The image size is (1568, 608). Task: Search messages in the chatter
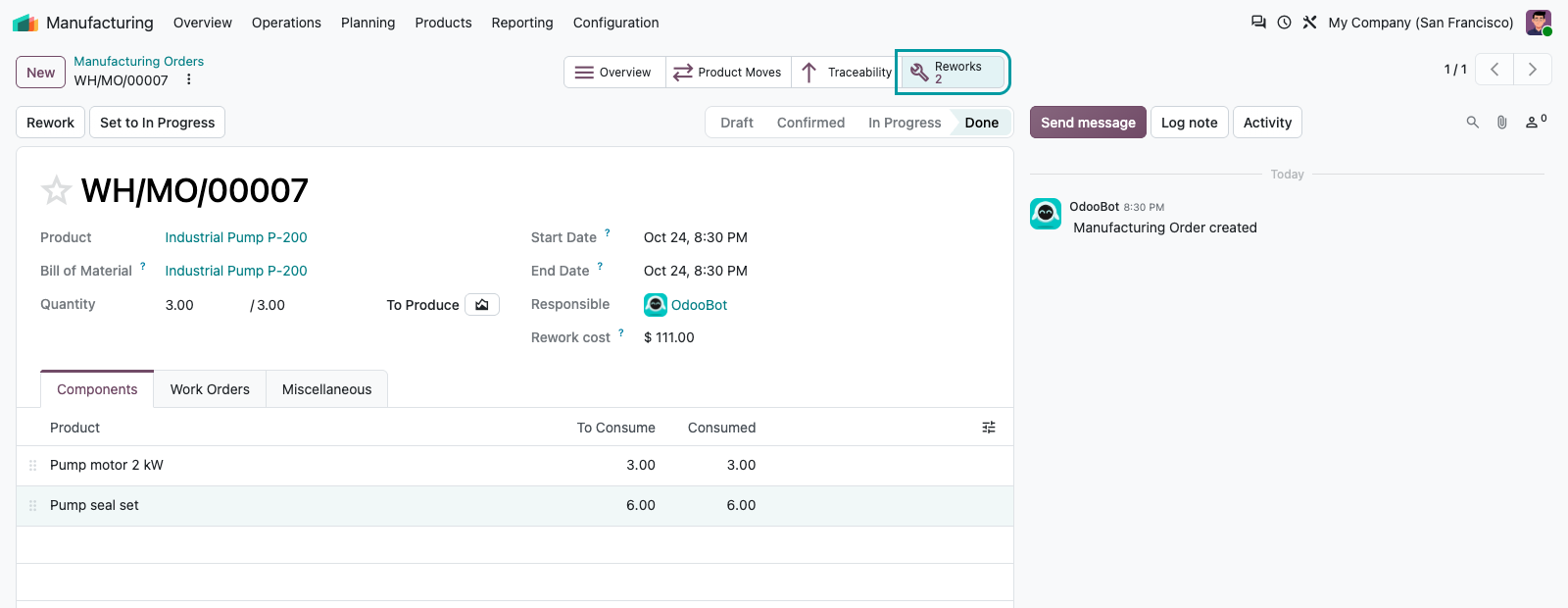tap(1472, 123)
